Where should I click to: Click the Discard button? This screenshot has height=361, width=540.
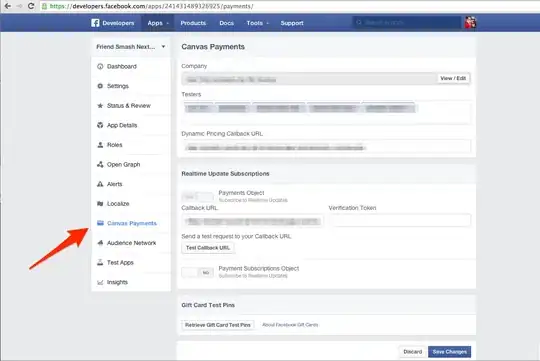[x=412, y=352]
